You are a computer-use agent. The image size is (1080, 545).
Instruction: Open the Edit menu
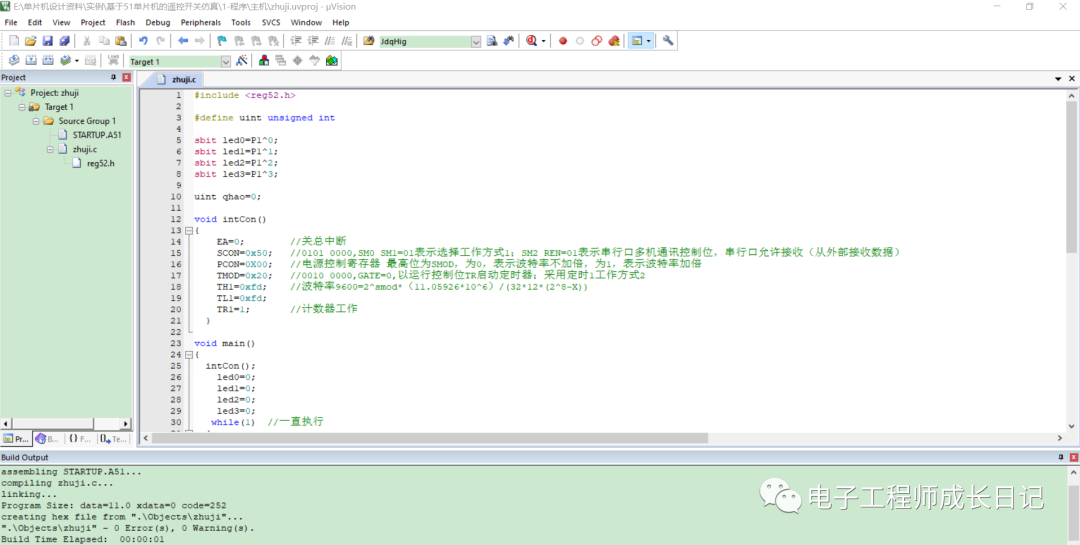tap(34, 22)
